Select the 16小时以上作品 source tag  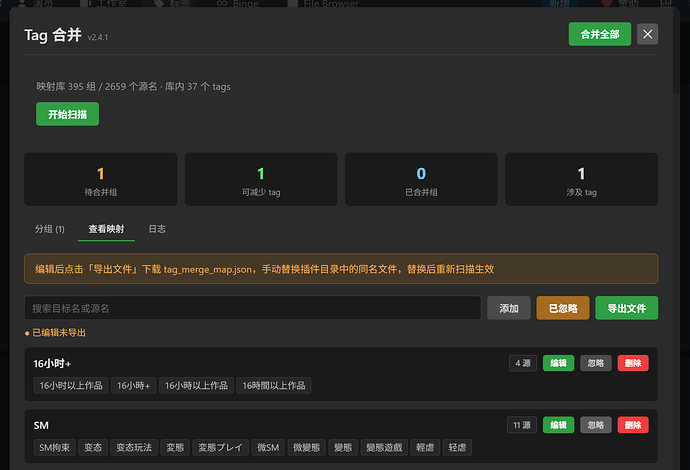pos(71,386)
